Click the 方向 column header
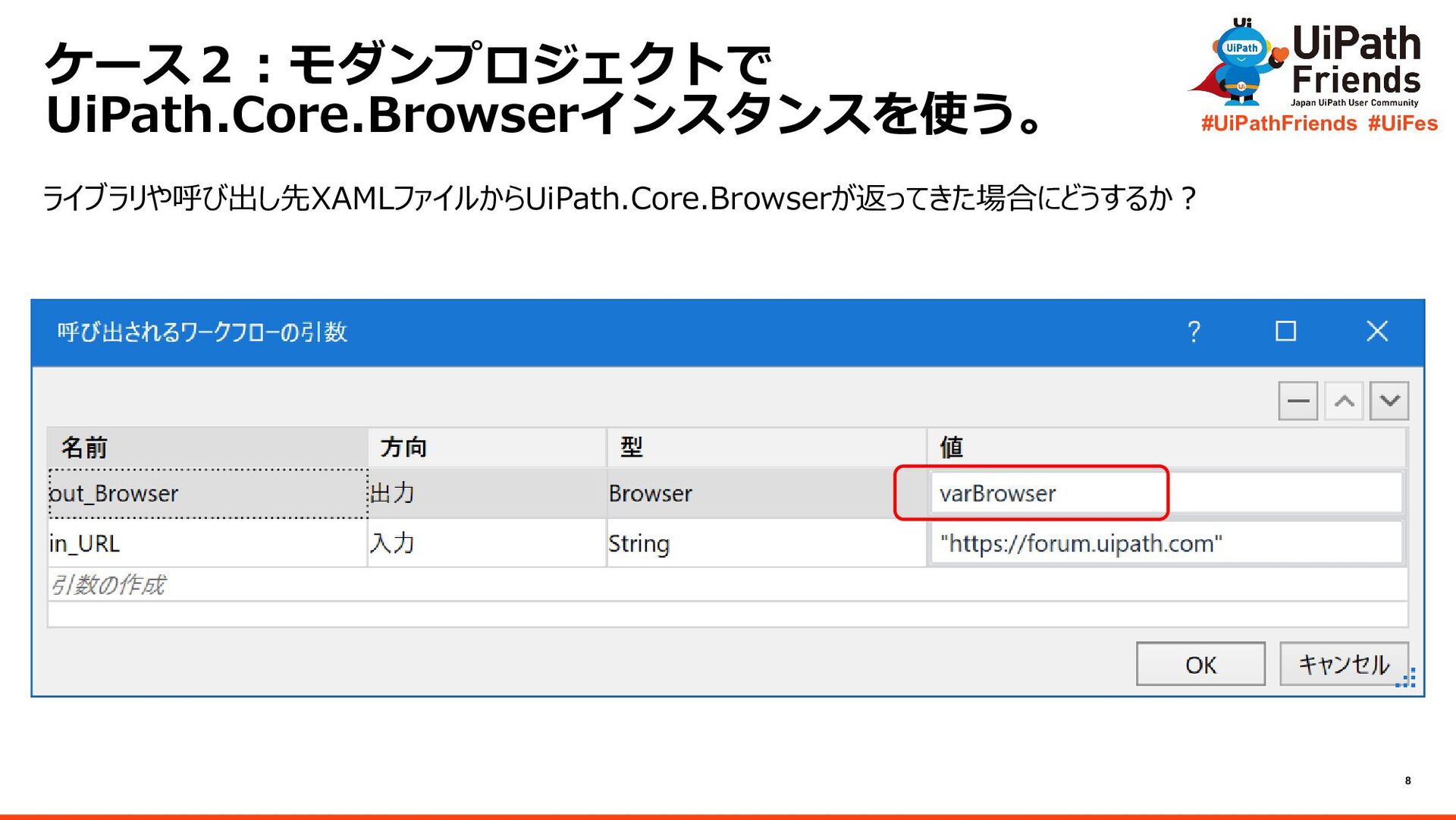This screenshot has height=820, width=1456. click(x=487, y=448)
